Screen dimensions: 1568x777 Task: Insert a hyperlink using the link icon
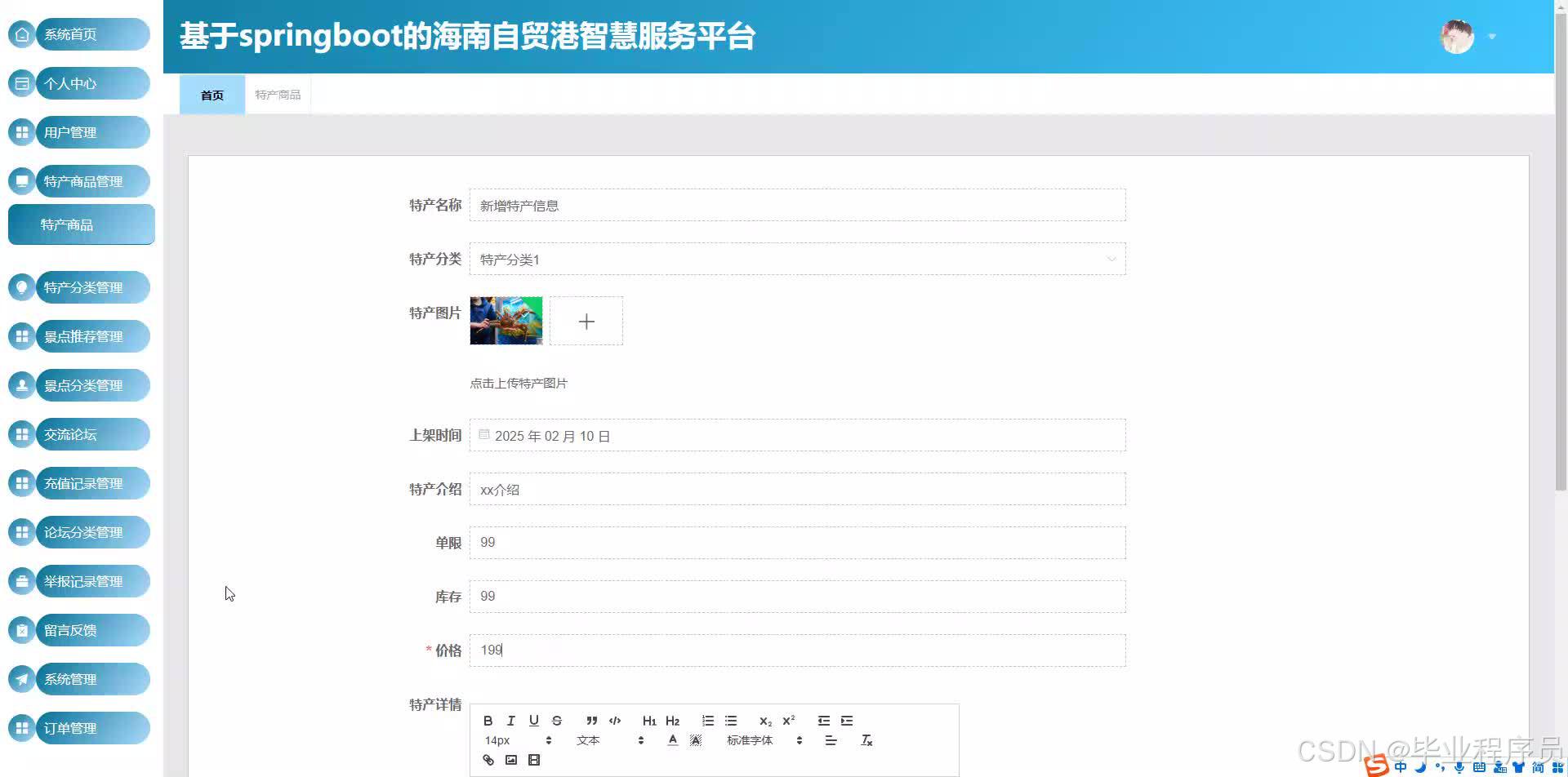click(x=488, y=760)
